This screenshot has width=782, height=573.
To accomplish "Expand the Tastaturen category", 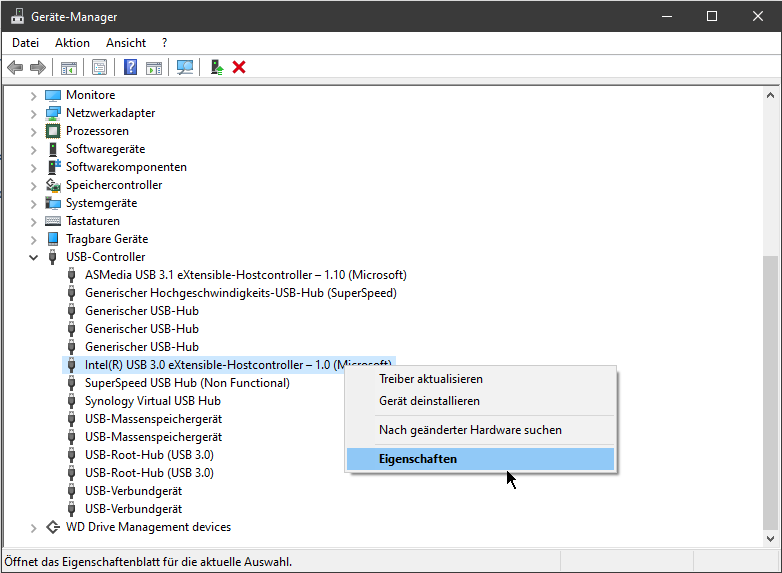I will coord(33,221).
